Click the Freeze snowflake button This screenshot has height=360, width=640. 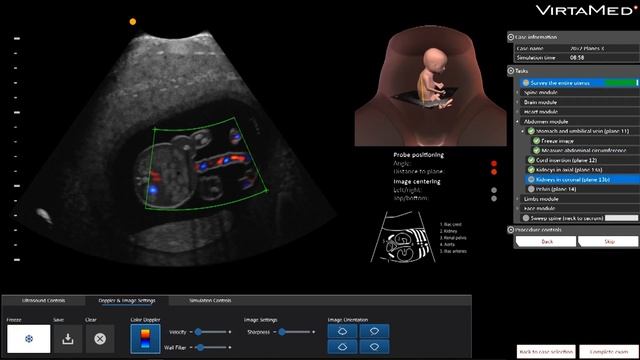(29, 338)
